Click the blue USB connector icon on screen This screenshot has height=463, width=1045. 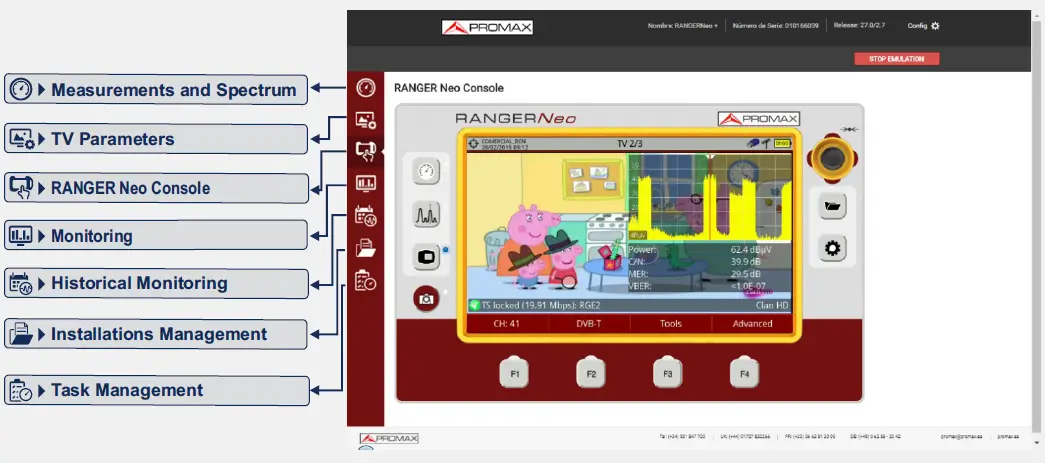coord(753,143)
